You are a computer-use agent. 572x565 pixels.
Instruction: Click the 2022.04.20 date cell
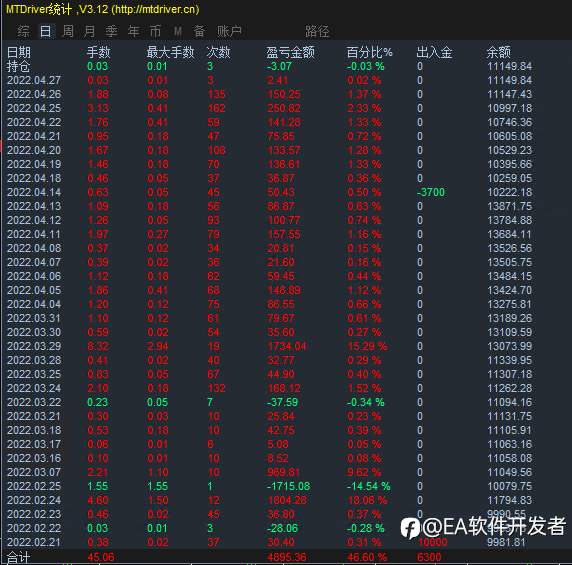pos(34,150)
